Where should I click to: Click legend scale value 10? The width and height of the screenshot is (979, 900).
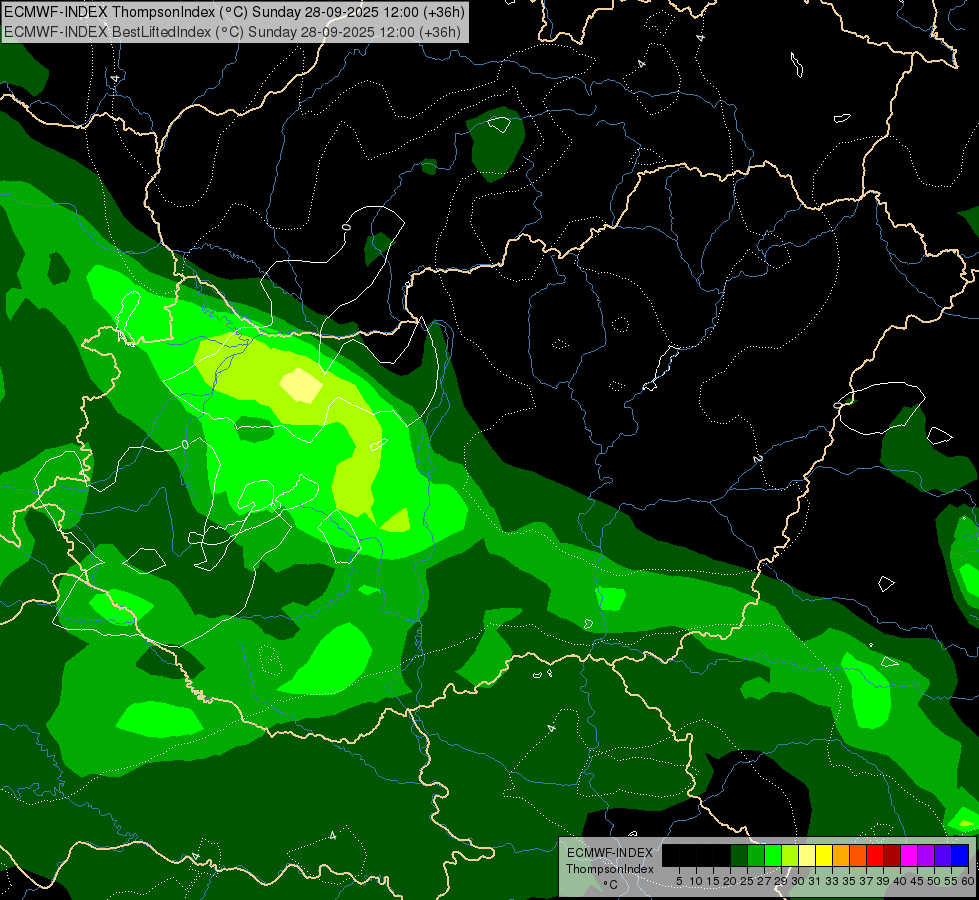click(696, 881)
